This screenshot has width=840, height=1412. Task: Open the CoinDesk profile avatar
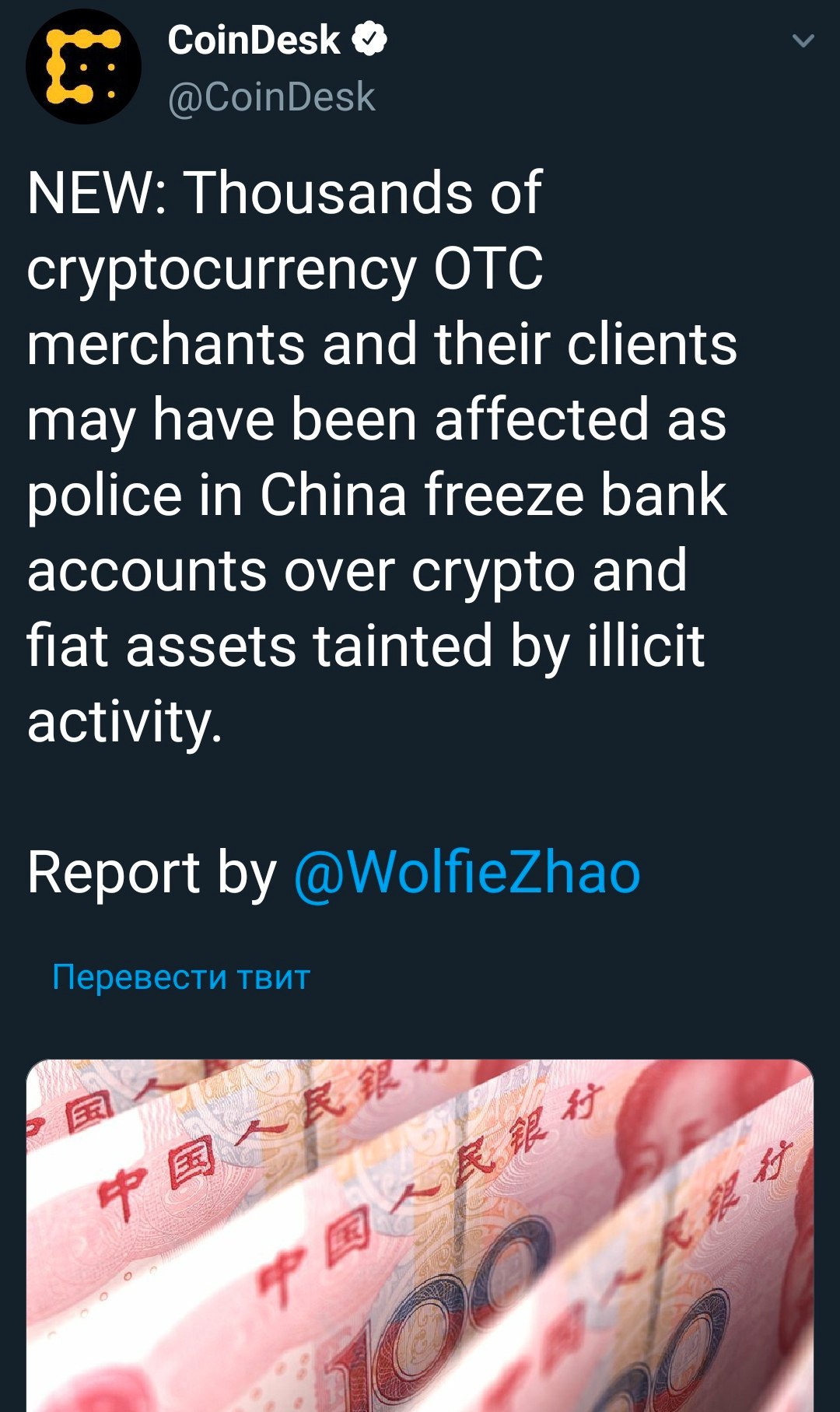84,66
